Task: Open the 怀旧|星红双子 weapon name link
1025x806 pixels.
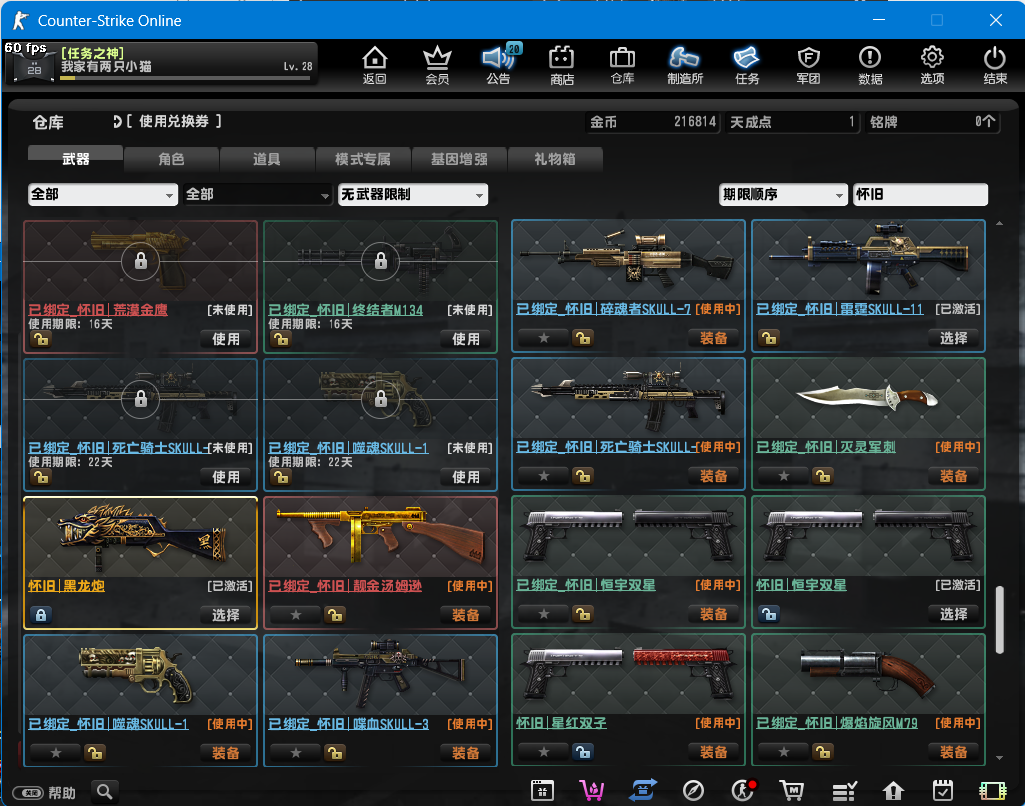Action: tap(561, 723)
